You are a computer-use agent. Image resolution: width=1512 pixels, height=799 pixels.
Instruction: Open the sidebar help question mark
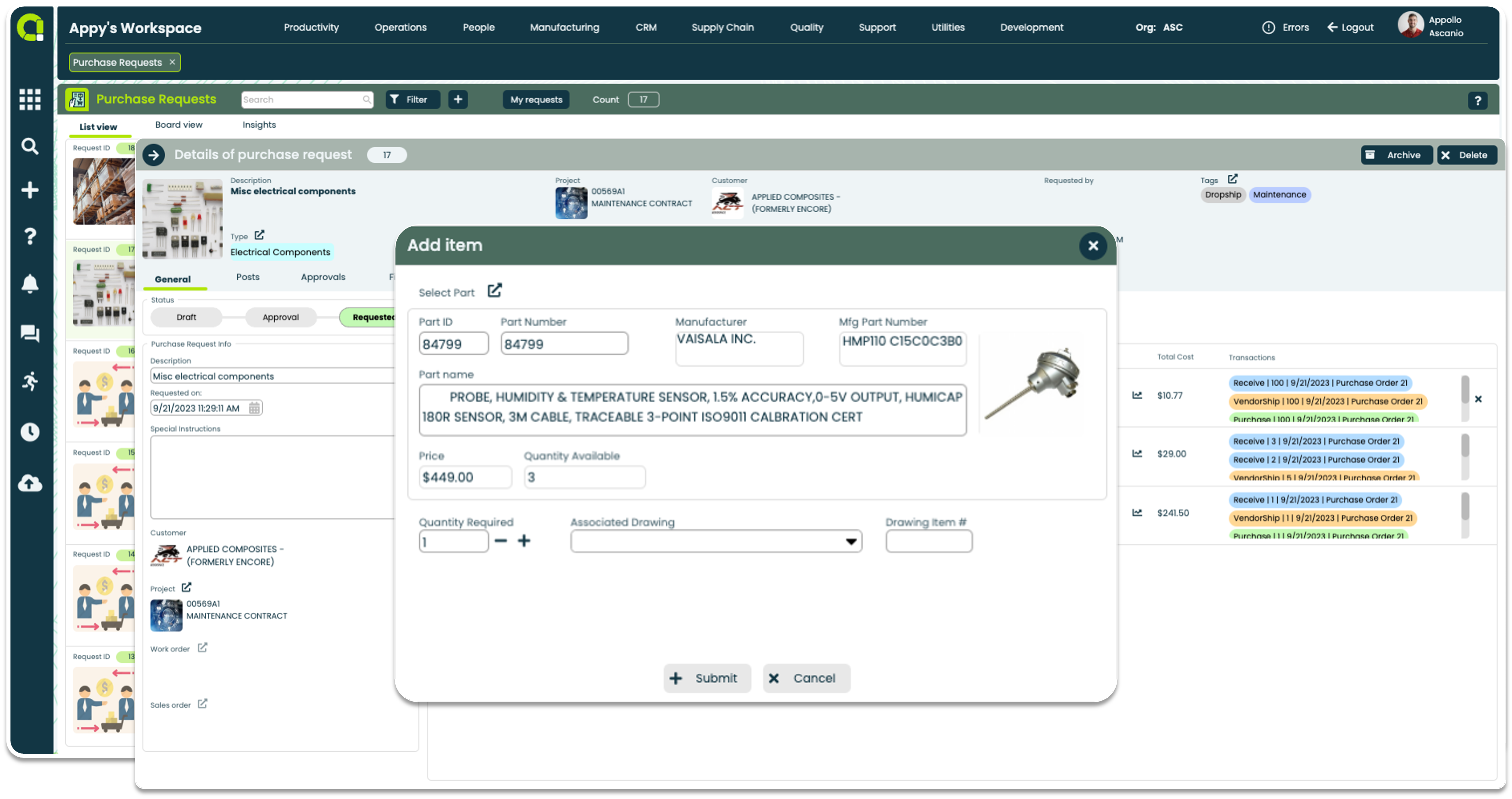click(x=30, y=236)
